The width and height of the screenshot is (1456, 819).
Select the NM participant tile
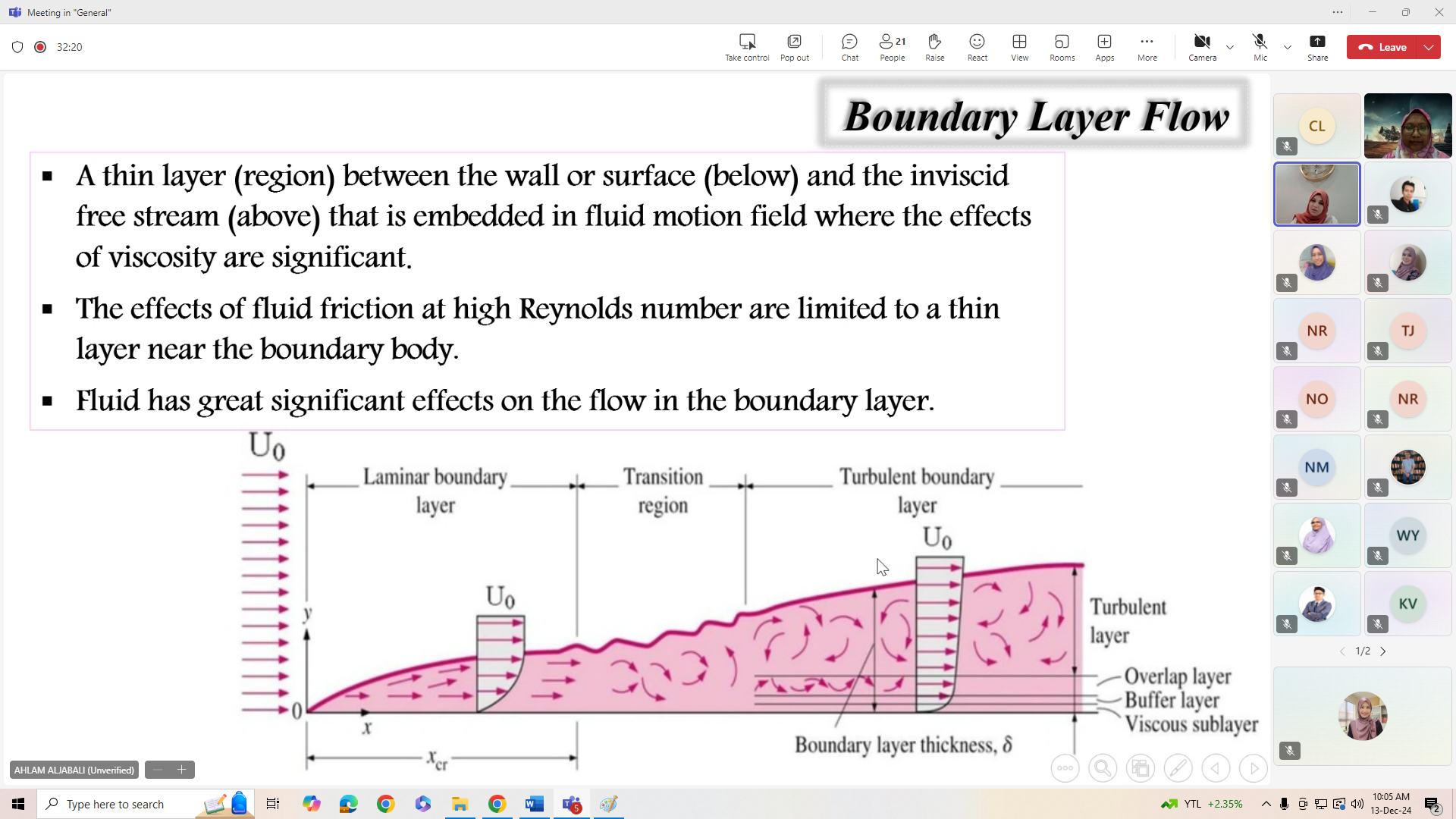pos(1317,467)
